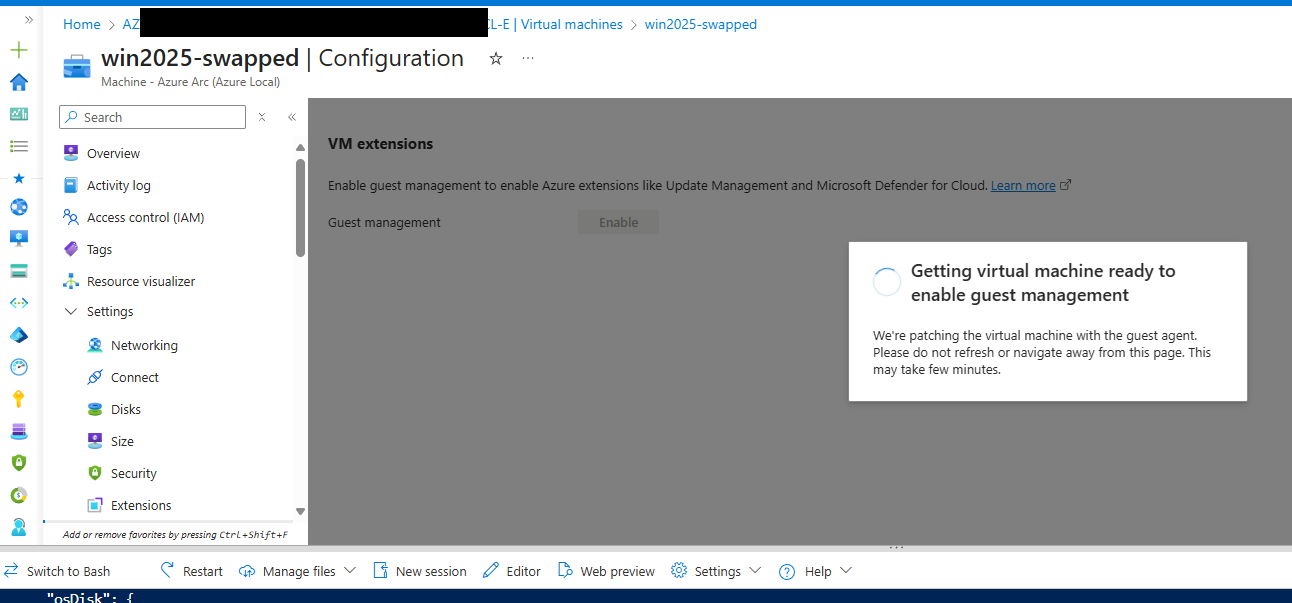Viewport: 1292px width, 603px height.
Task: Favorite this page with the star icon
Action: 496,59
